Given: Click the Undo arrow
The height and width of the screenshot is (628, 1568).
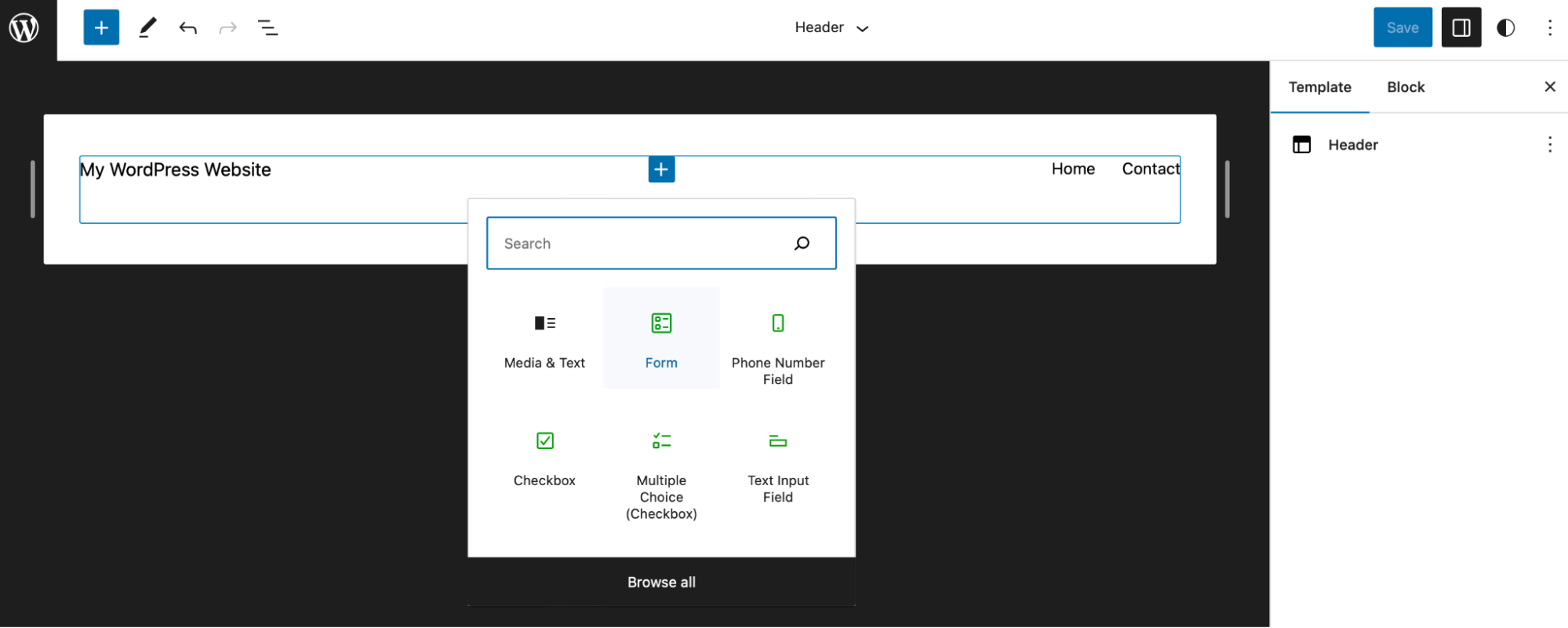Looking at the screenshot, I should [187, 28].
